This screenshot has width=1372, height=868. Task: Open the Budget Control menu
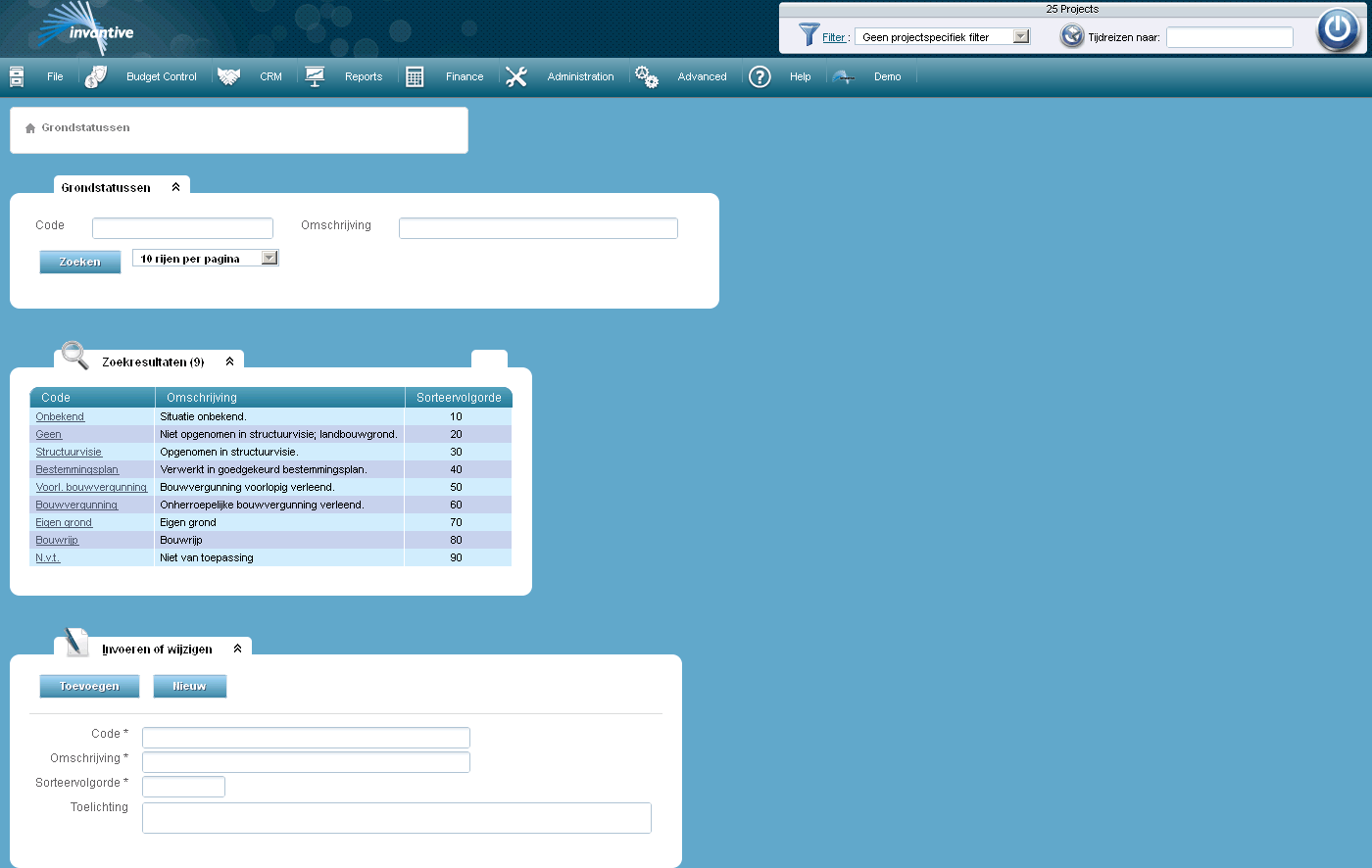click(x=162, y=76)
